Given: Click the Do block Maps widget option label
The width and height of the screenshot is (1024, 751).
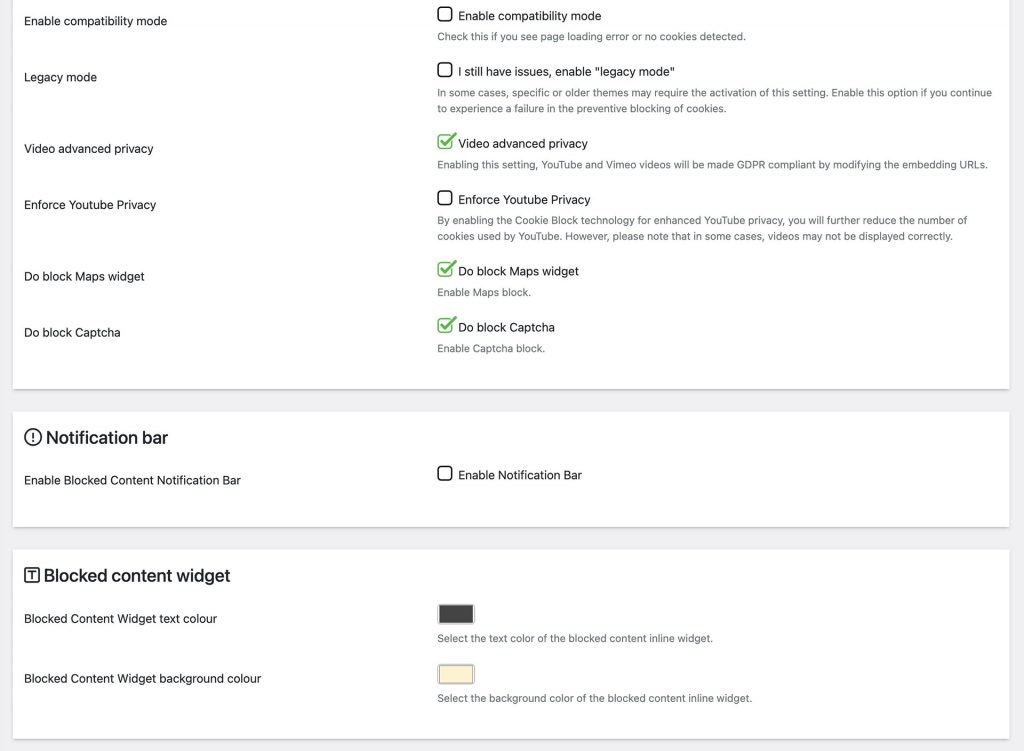Looking at the screenshot, I should (x=518, y=271).
